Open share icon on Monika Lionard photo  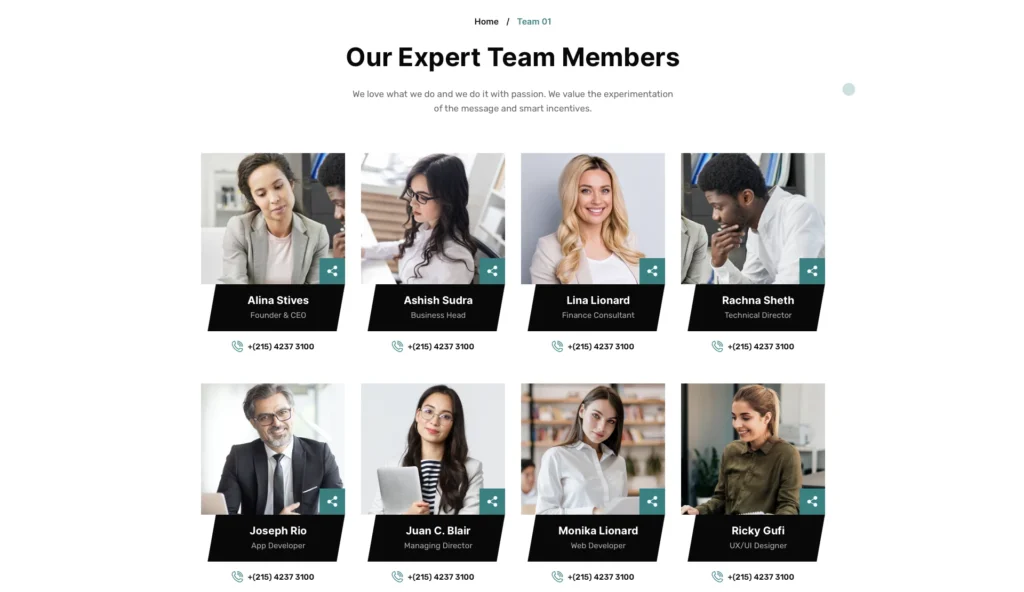tap(652, 501)
